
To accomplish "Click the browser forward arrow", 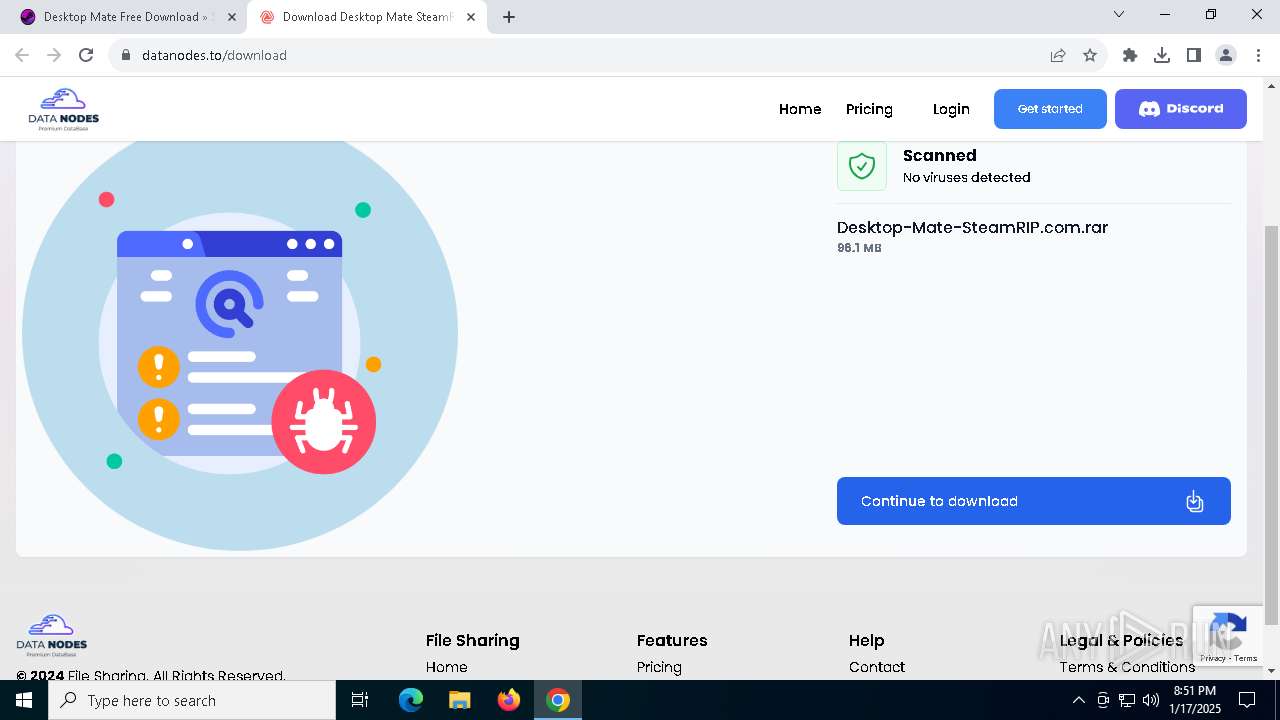I will 54,55.
